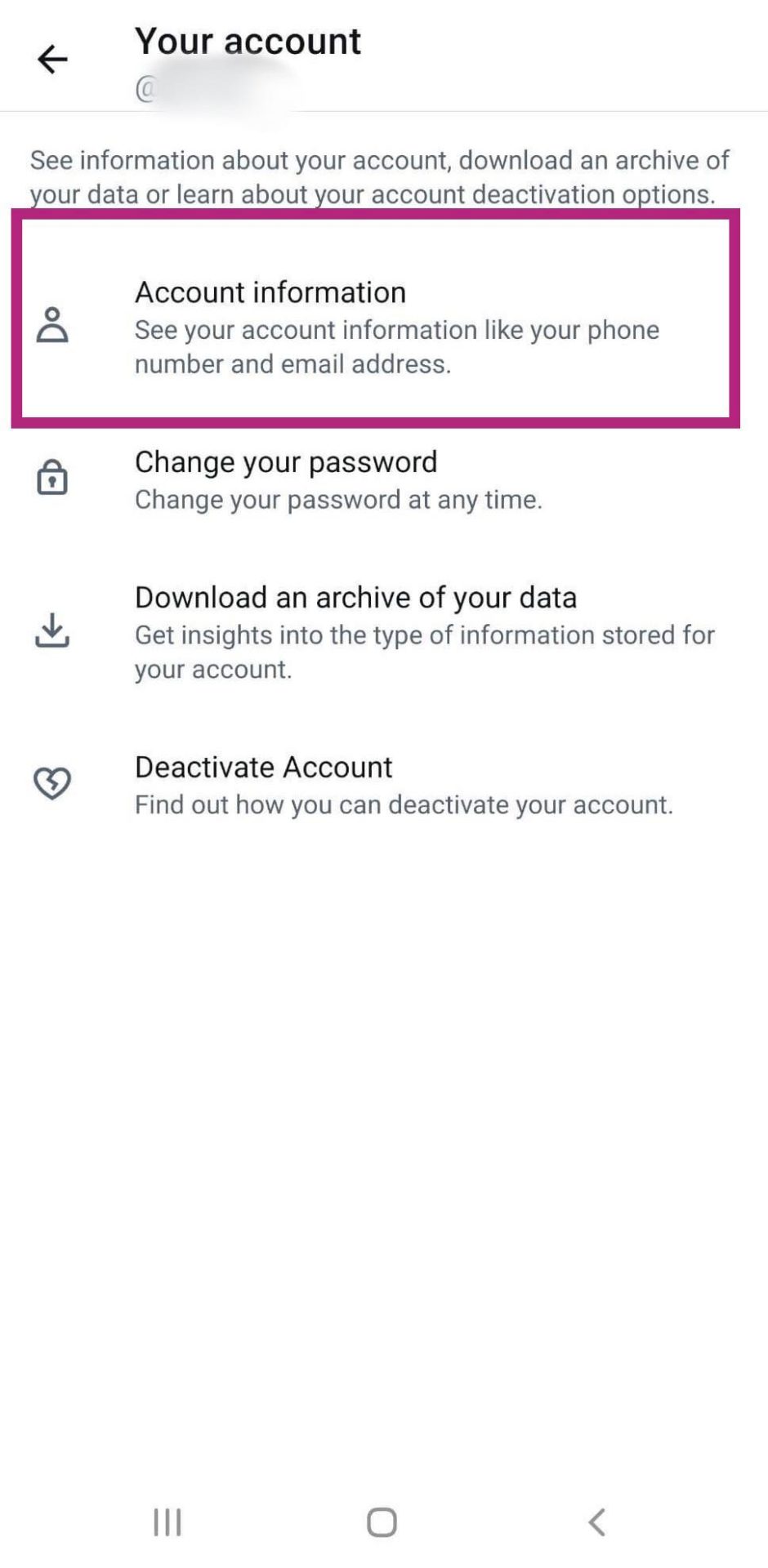This screenshot has height=1568, width=768.
Task: Select the Change your password description text
Action: 339,500
